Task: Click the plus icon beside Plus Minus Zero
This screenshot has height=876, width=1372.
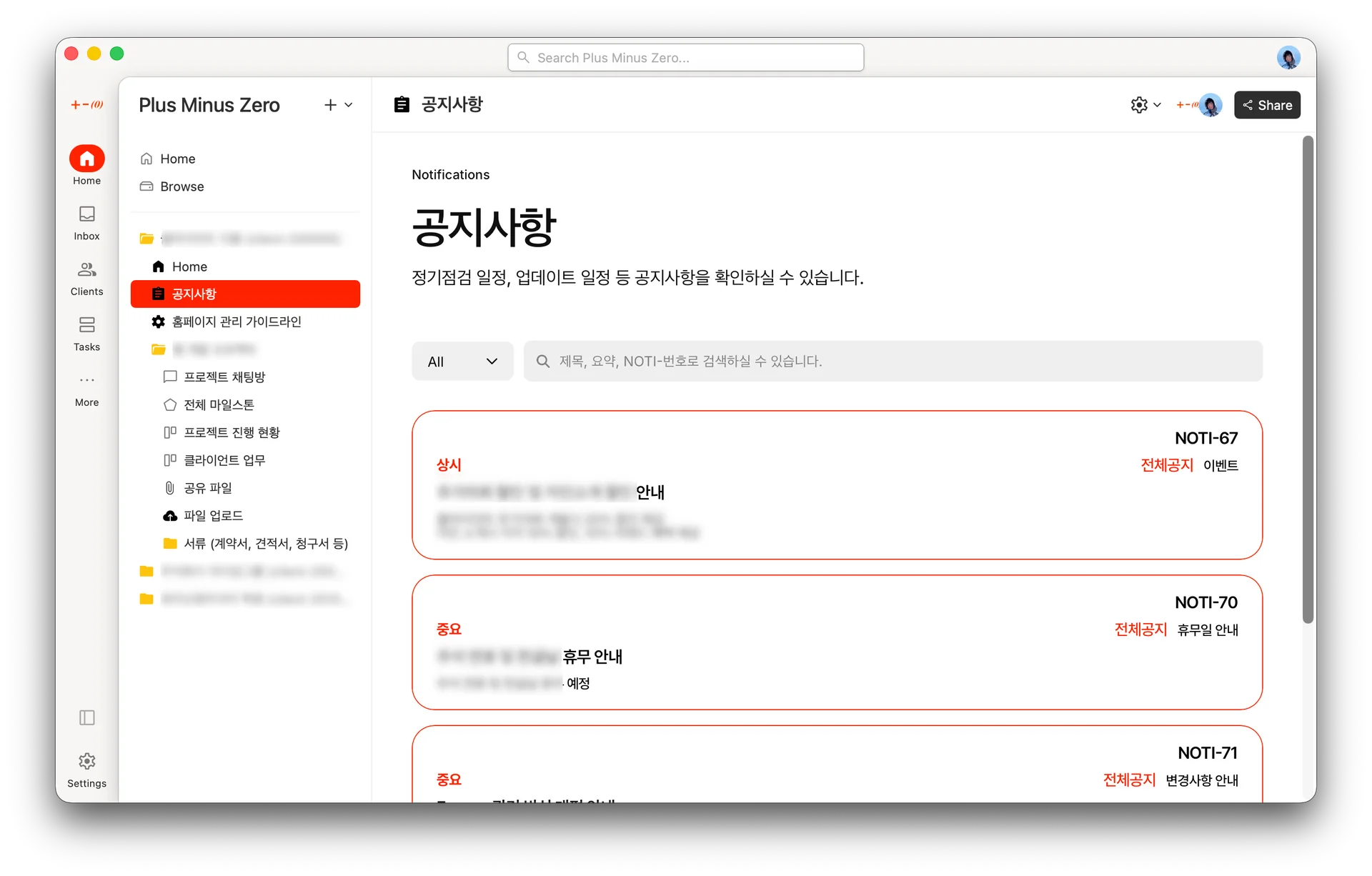Action: point(329,105)
